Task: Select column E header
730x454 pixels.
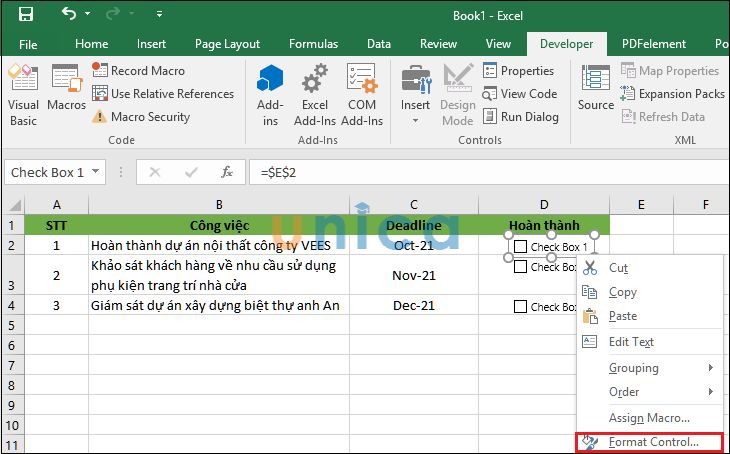Action: pos(641,204)
